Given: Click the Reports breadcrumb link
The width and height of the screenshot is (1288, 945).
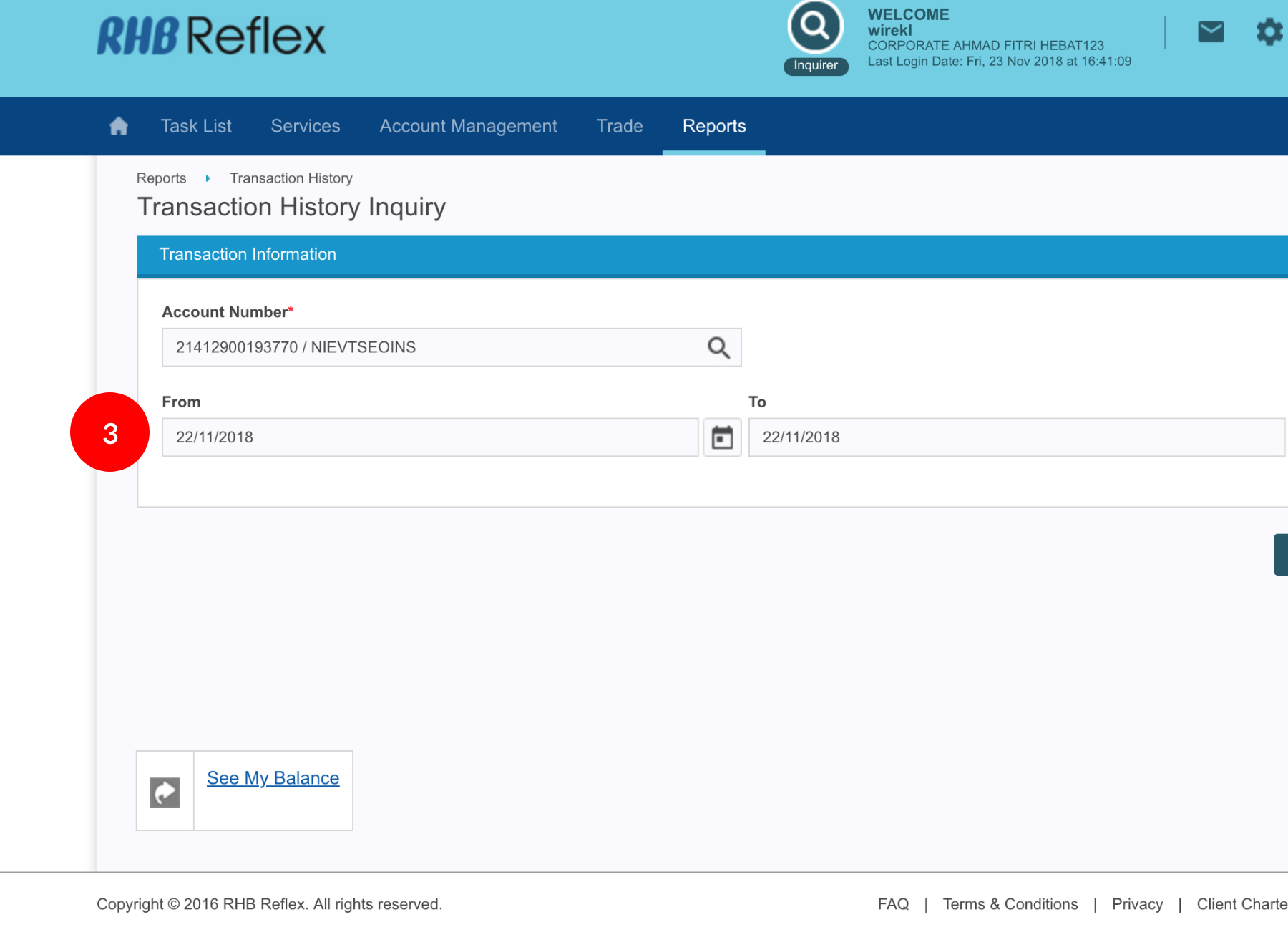Looking at the screenshot, I should (161, 178).
